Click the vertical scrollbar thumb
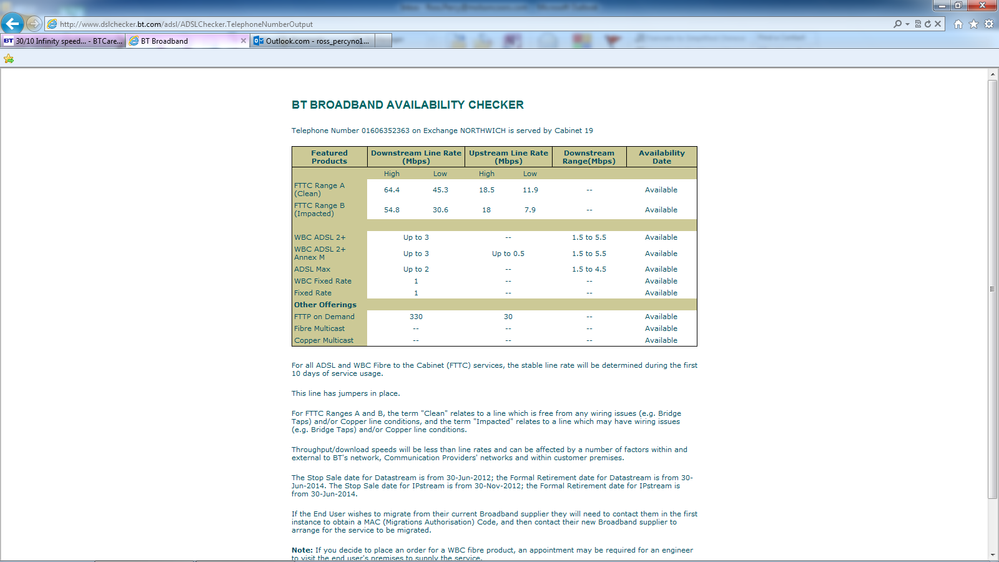999x562 pixels. [993, 289]
